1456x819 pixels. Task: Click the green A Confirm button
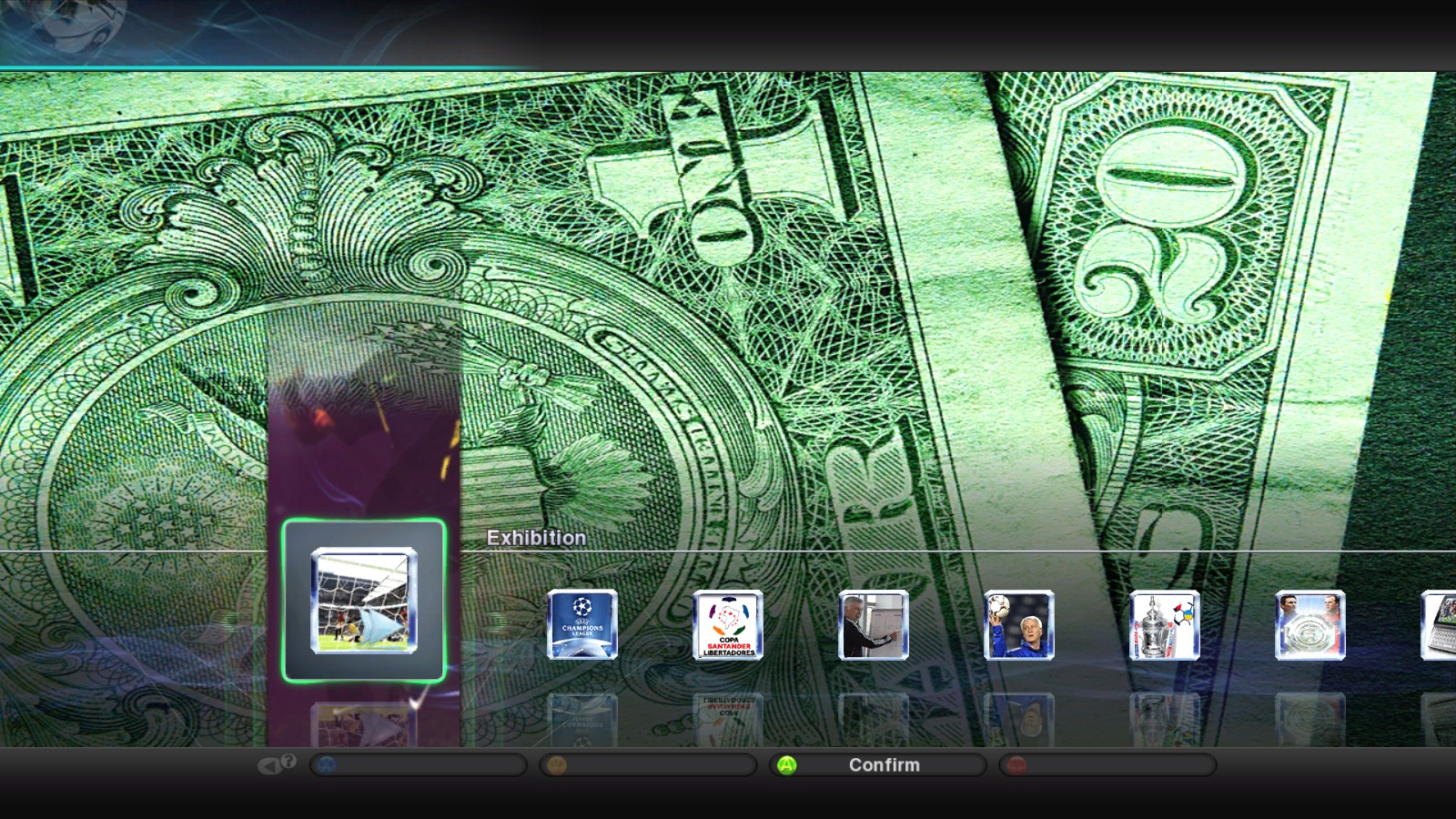[x=878, y=765]
